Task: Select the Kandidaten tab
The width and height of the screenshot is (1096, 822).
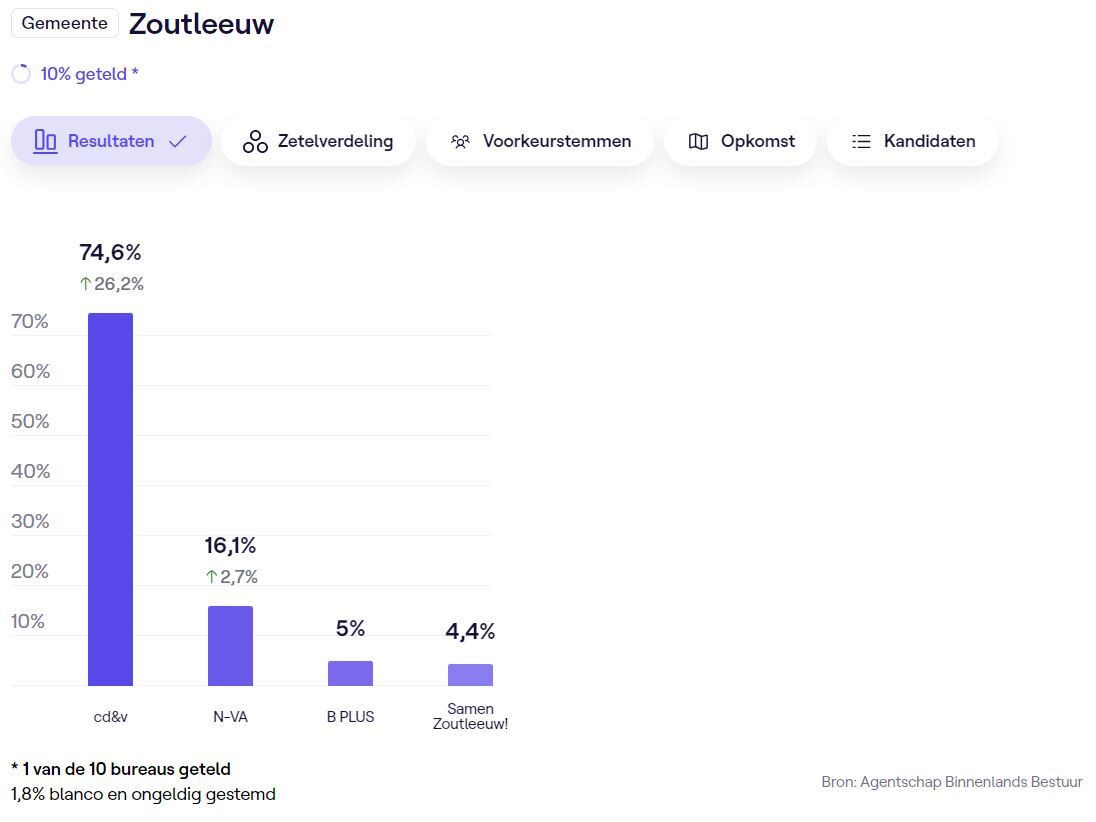Action: [x=912, y=141]
